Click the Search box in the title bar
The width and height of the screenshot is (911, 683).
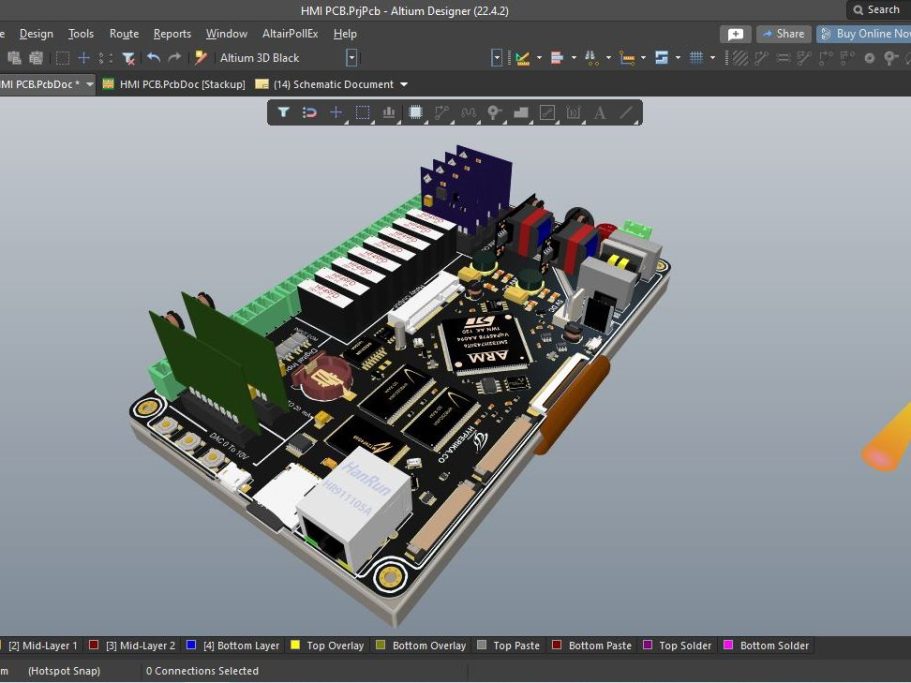point(878,10)
